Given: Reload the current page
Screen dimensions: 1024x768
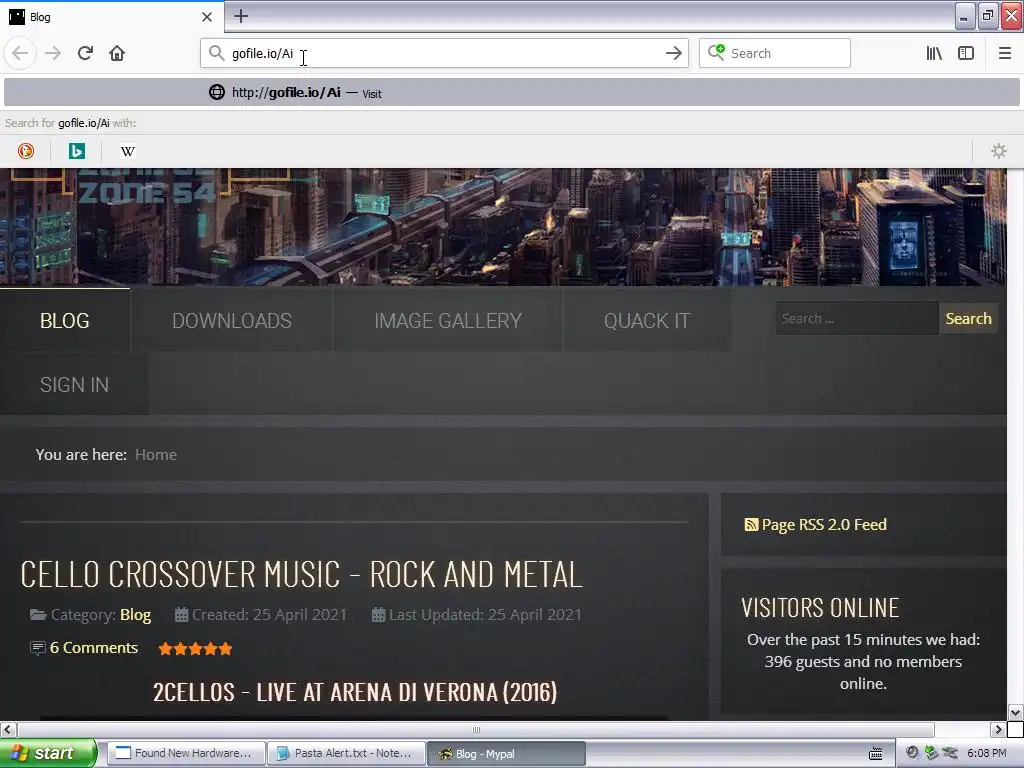Looking at the screenshot, I should click(85, 53).
